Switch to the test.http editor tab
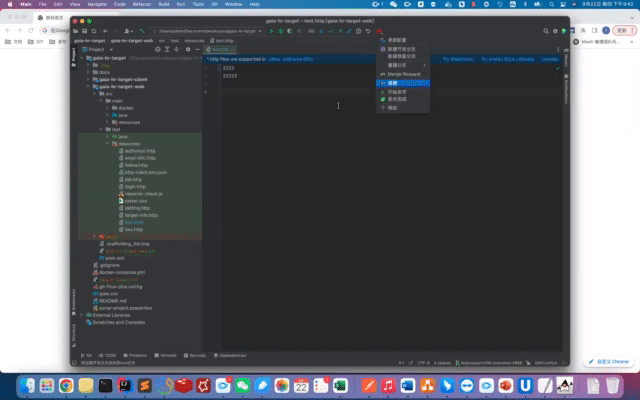This screenshot has width=640, height=400. pyautogui.click(x=220, y=49)
